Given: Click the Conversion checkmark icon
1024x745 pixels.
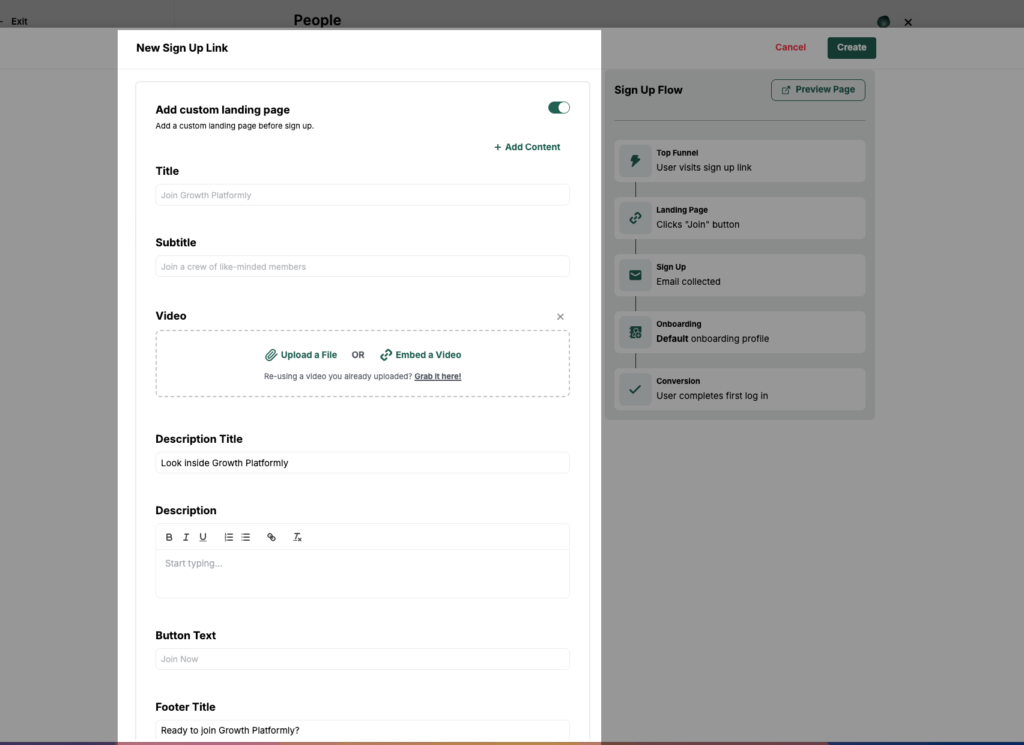Looking at the screenshot, I should click(x=635, y=389).
